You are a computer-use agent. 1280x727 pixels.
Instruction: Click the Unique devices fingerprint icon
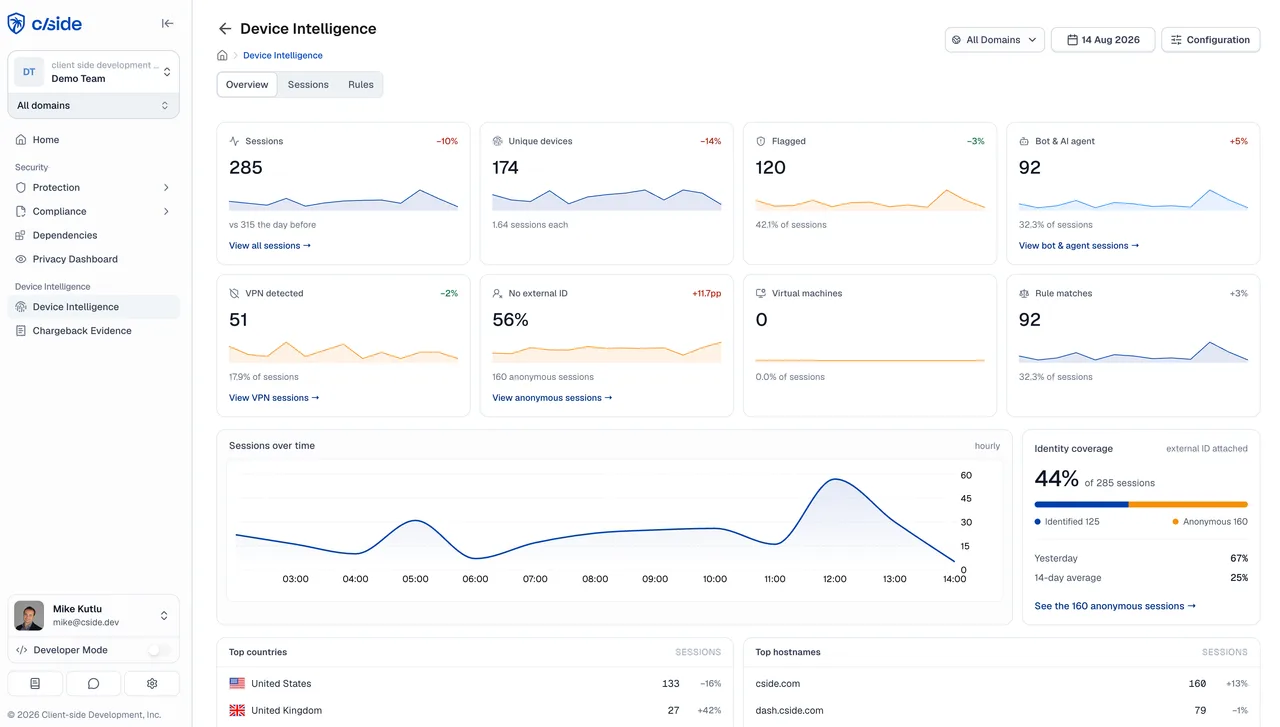click(x=498, y=142)
